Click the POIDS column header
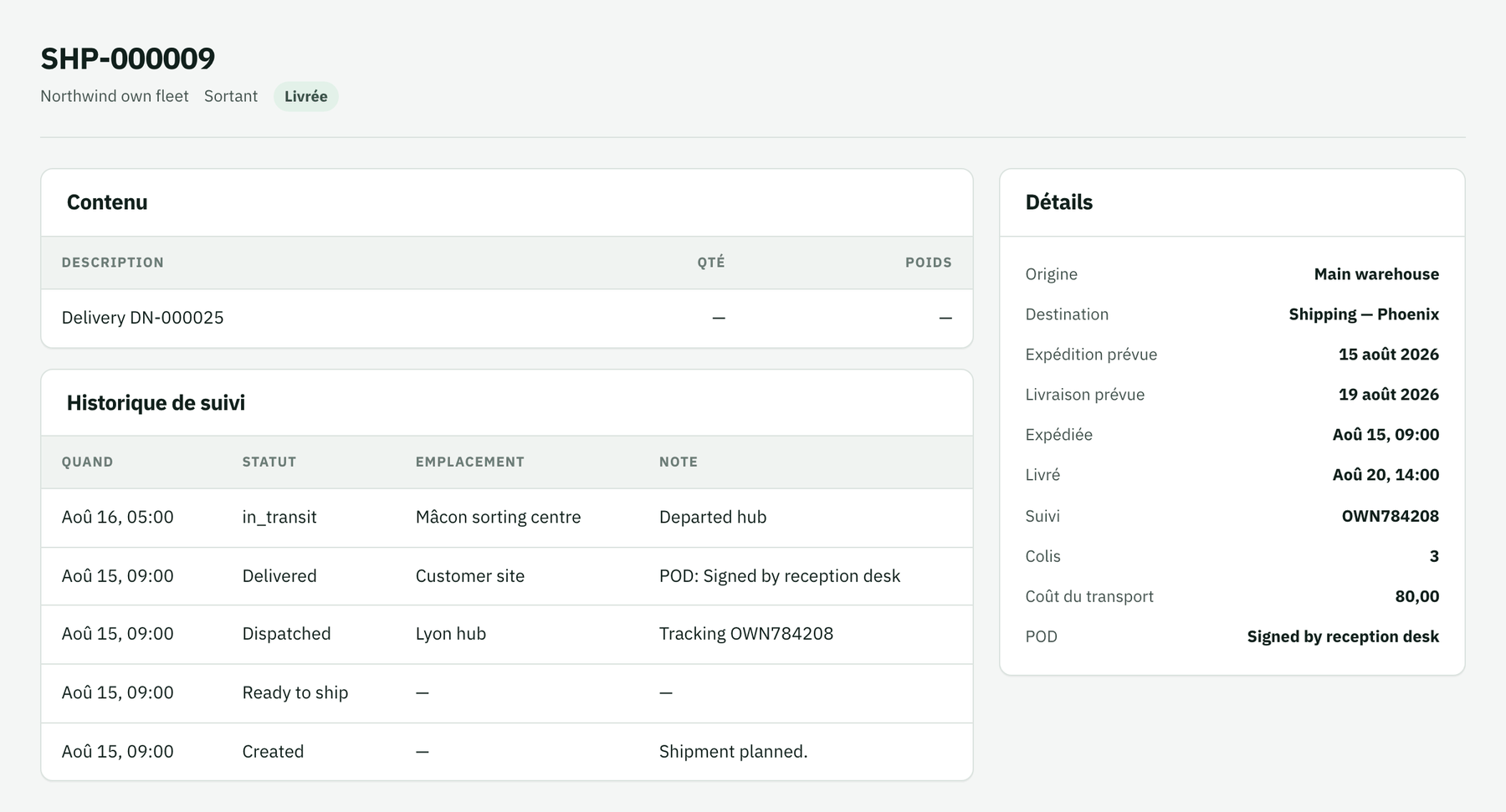Image resolution: width=1506 pixels, height=812 pixels. (929, 263)
